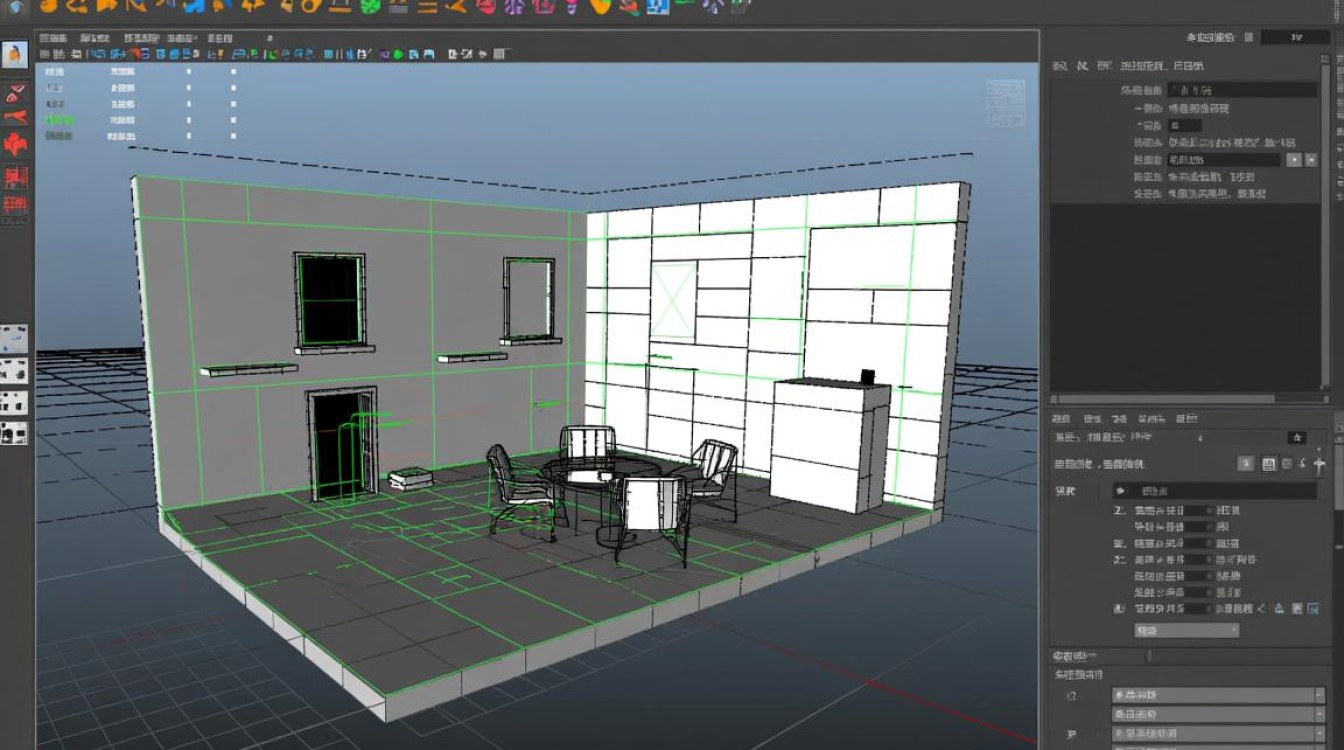The image size is (1344, 750).
Task: Open the small dropdown below the attribute list
Action: tap(1187, 631)
